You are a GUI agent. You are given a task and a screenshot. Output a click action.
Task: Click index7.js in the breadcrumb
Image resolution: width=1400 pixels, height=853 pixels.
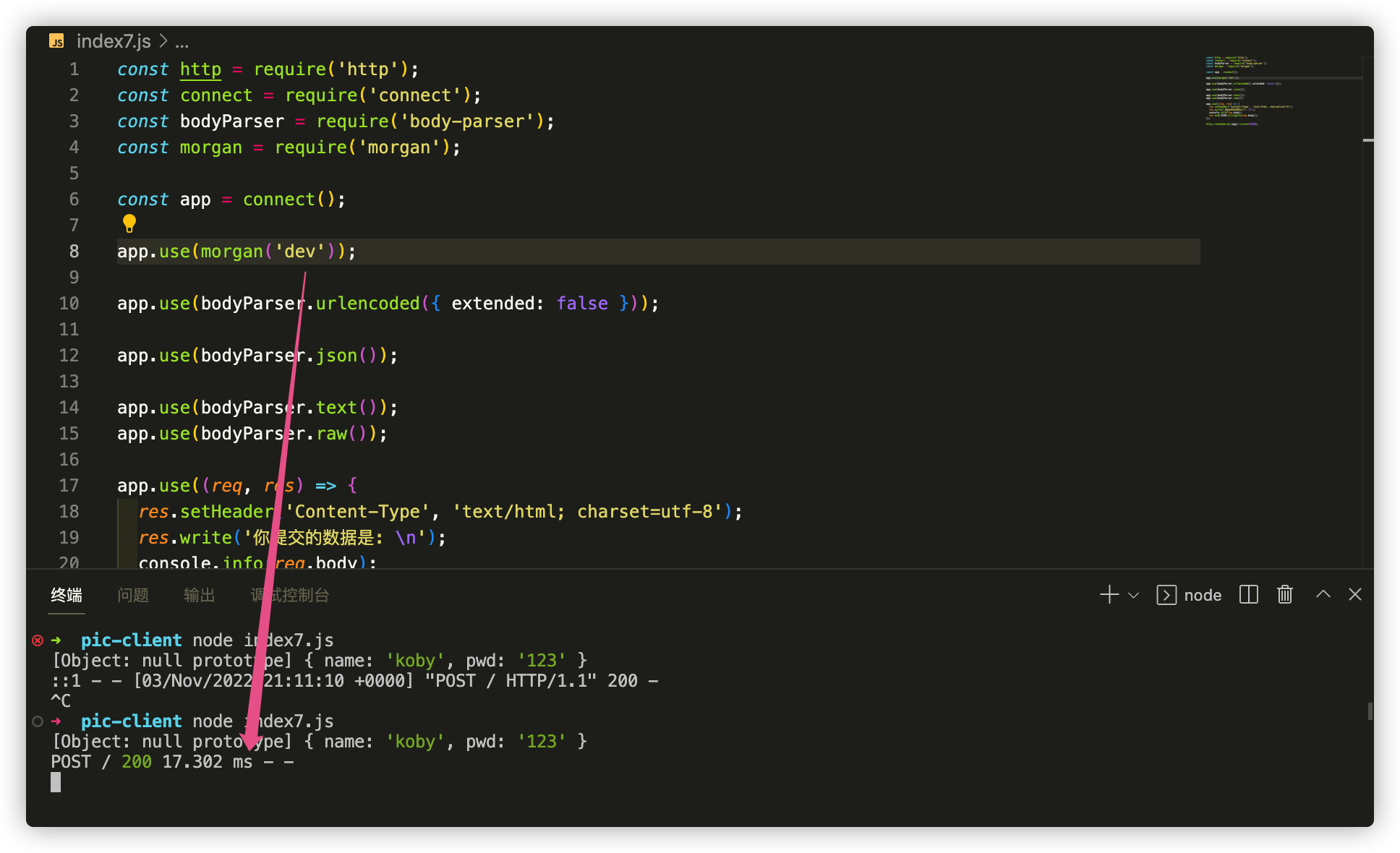(x=114, y=41)
